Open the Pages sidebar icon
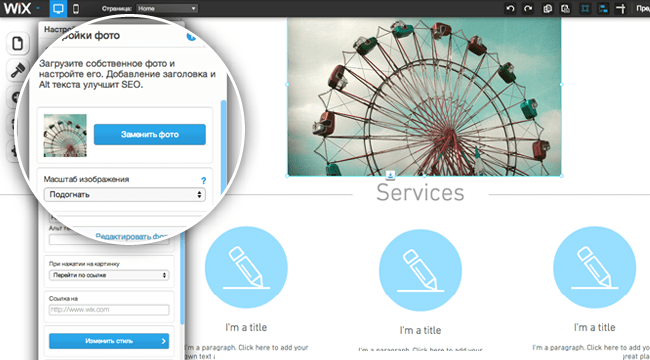Image resolution: width=650 pixels, height=360 pixels. (18, 44)
